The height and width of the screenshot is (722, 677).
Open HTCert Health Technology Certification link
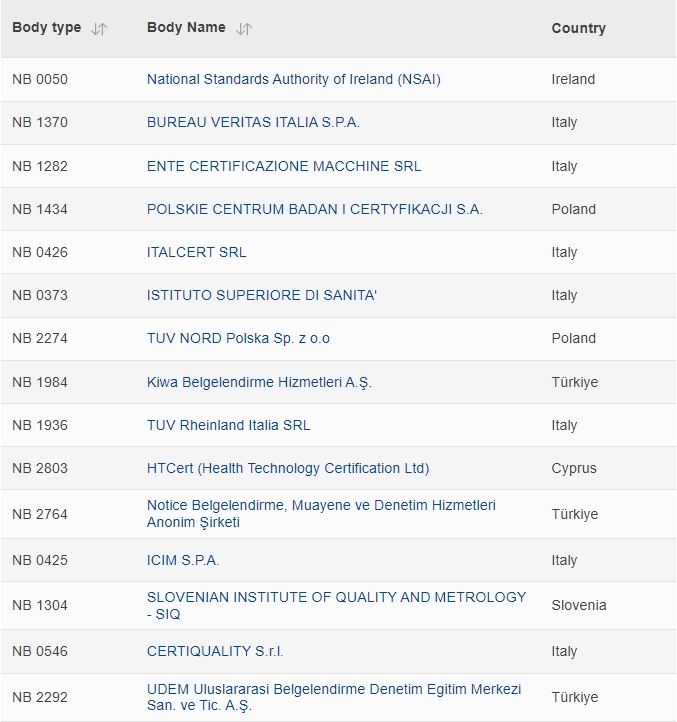(x=288, y=468)
